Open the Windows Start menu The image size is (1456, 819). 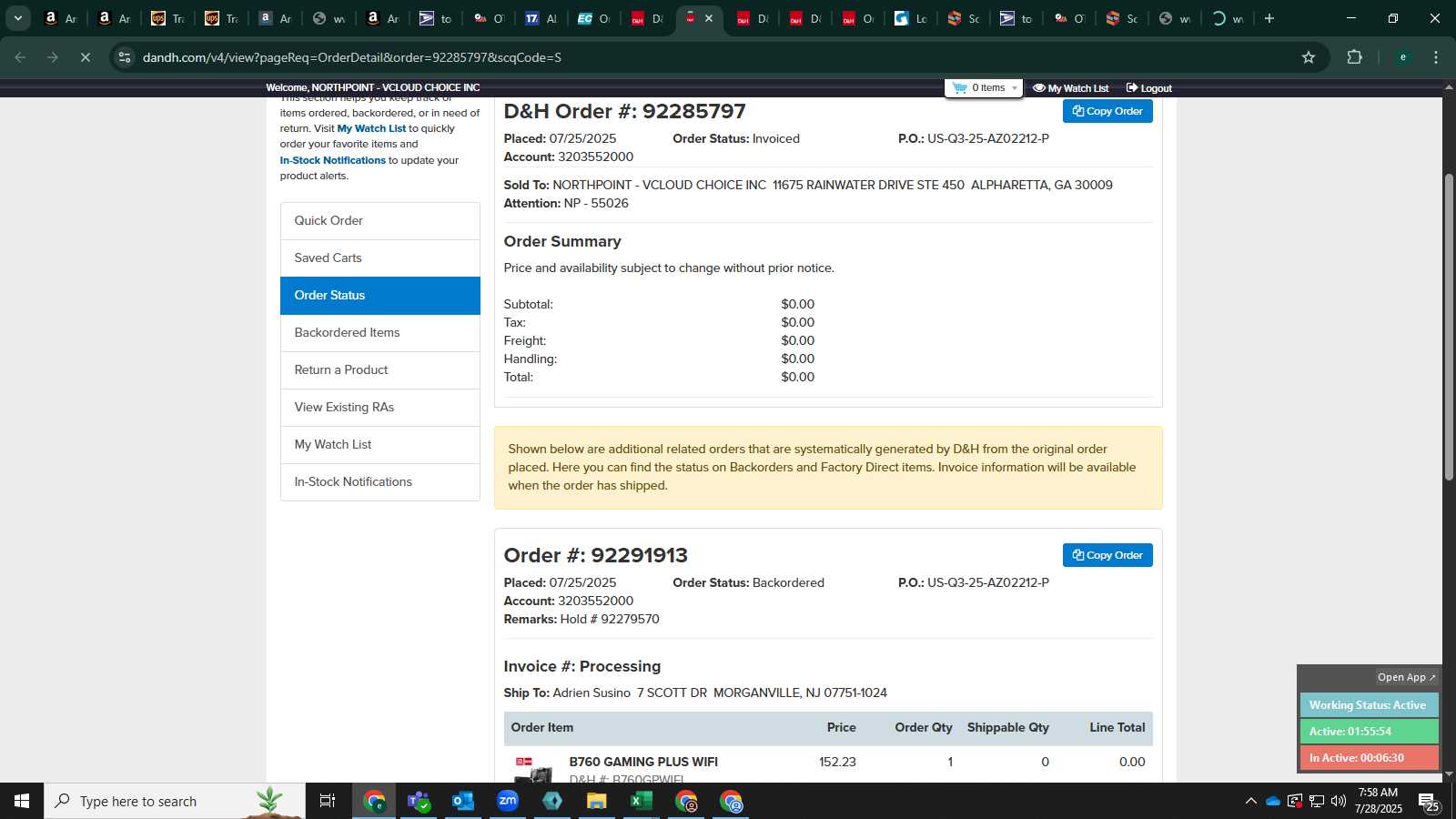tap(22, 801)
